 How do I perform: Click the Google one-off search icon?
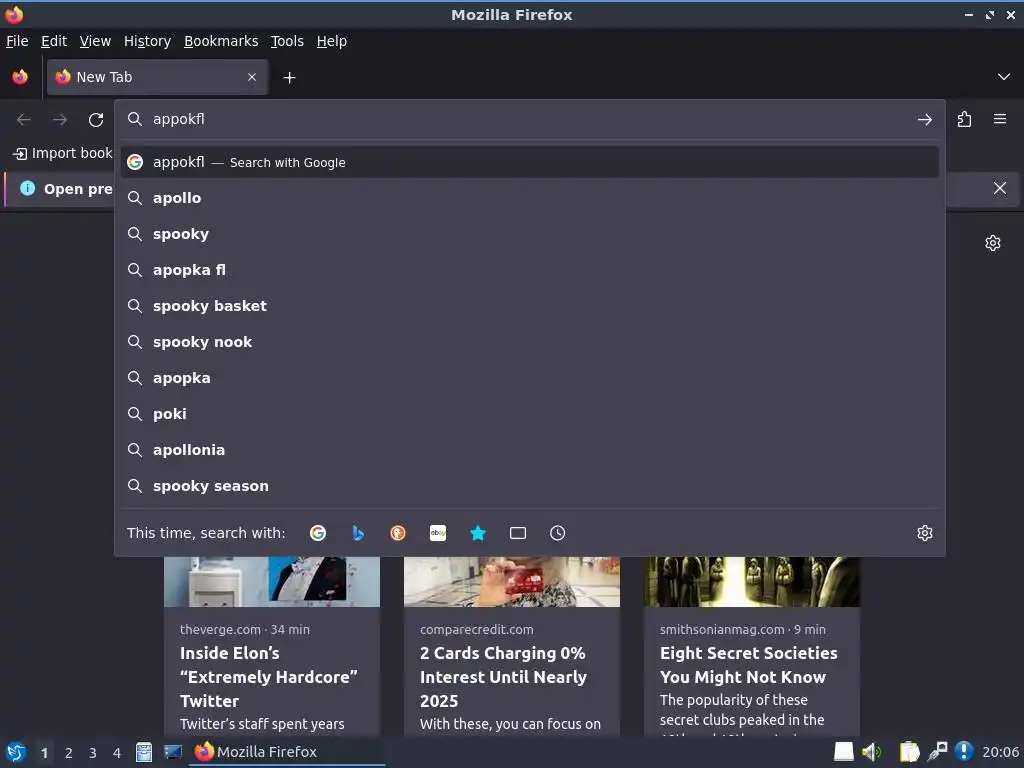pos(317,533)
